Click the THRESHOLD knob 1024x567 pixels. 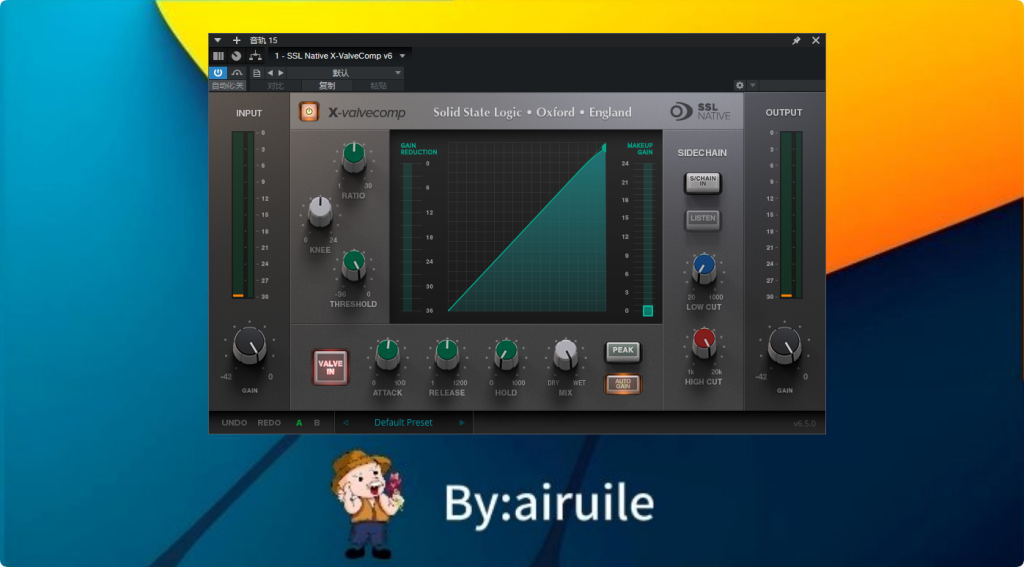tap(354, 265)
